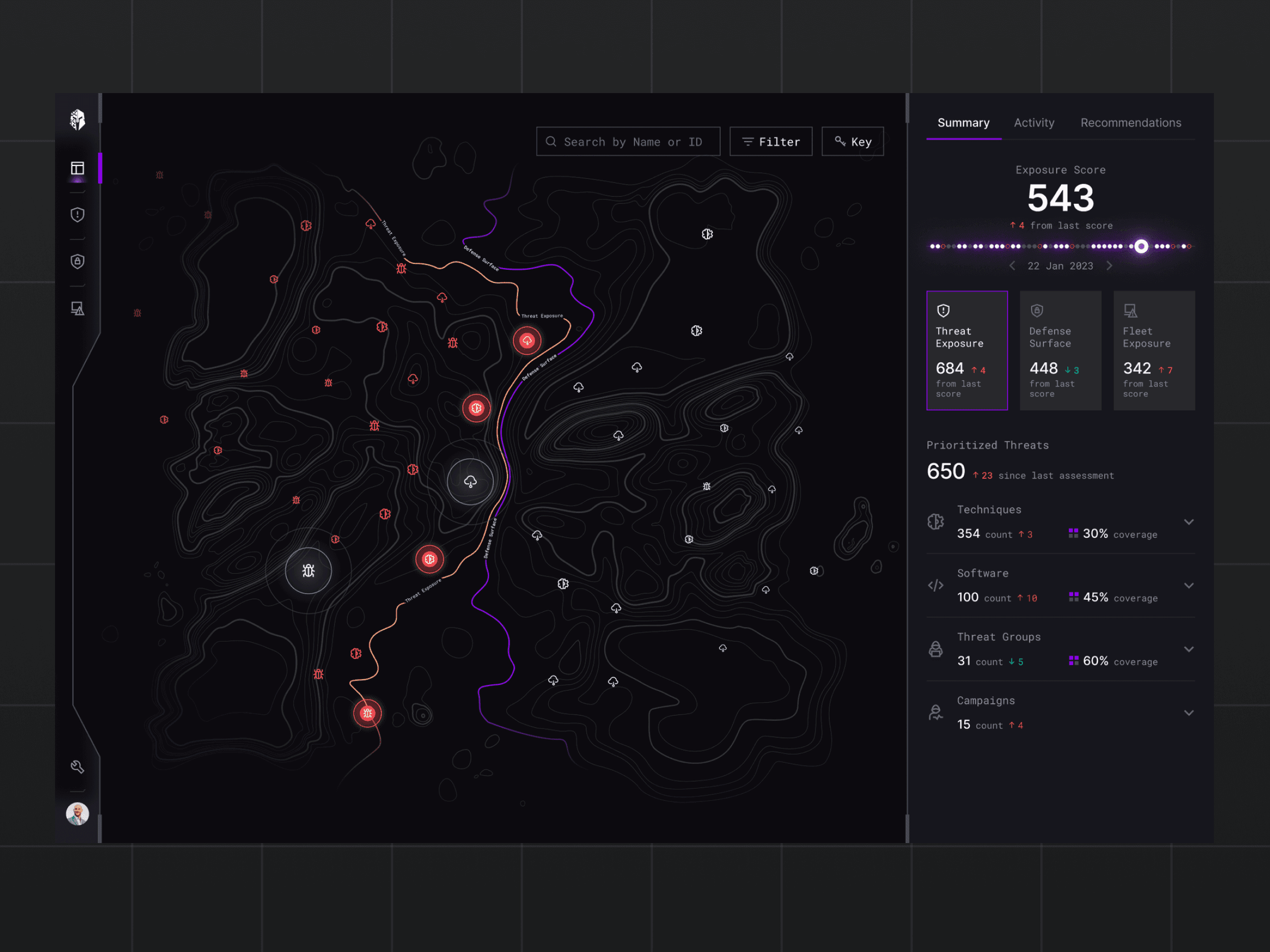Open the dashboard layout sidebar icon
The width and height of the screenshot is (1270, 952).
[77, 168]
